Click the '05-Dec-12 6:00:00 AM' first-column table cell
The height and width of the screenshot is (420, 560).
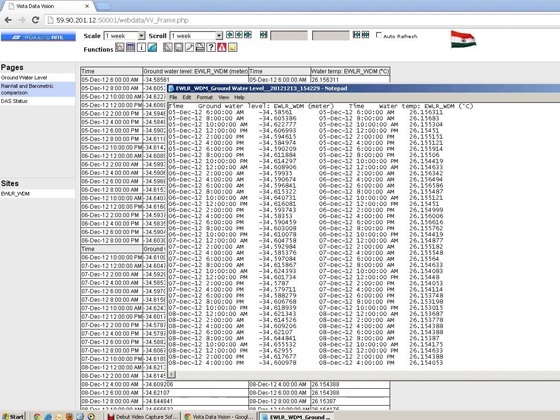click(x=111, y=80)
